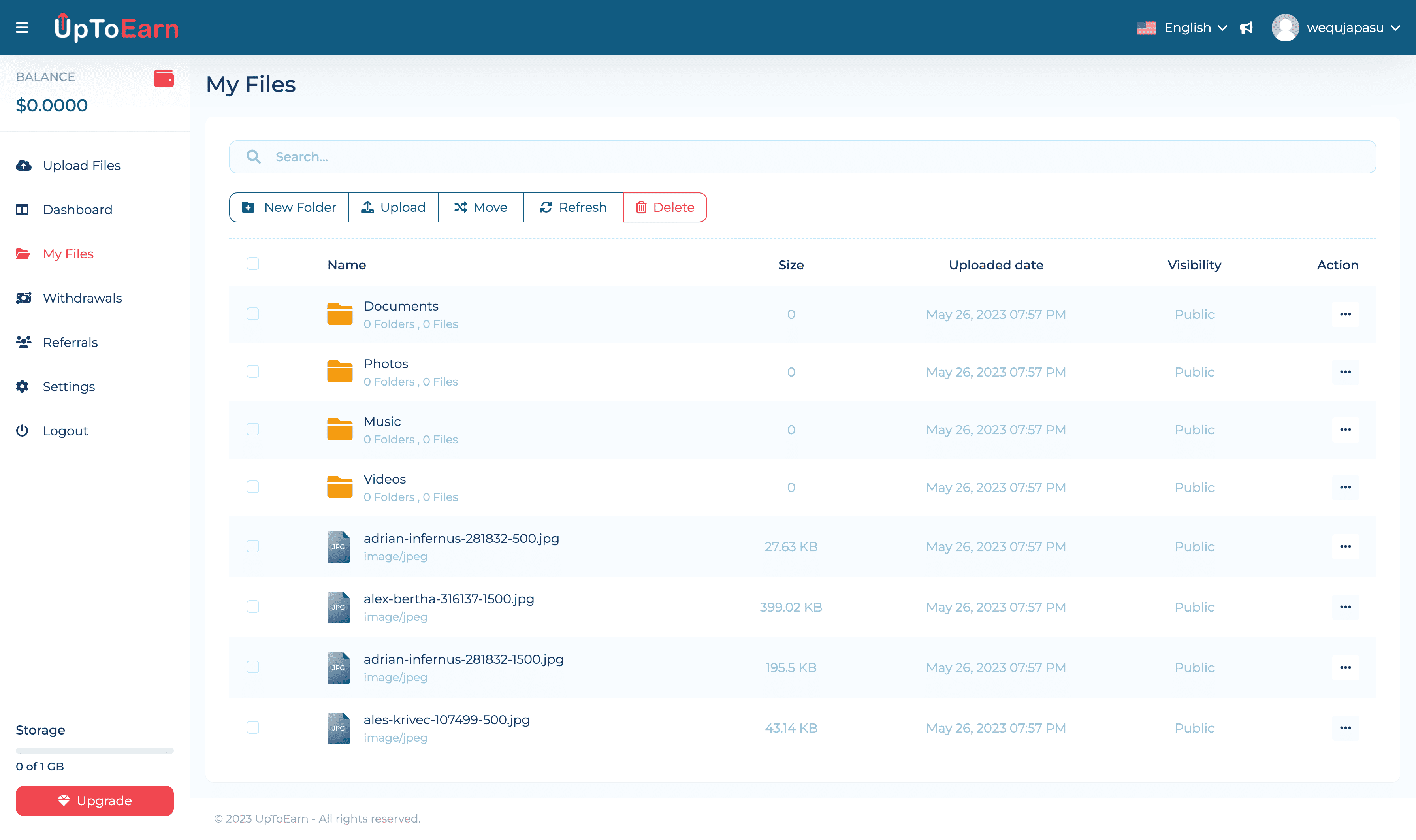Check the Music folder checkbox
This screenshot has width=1416, height=840.
click(x=253, y=429)
